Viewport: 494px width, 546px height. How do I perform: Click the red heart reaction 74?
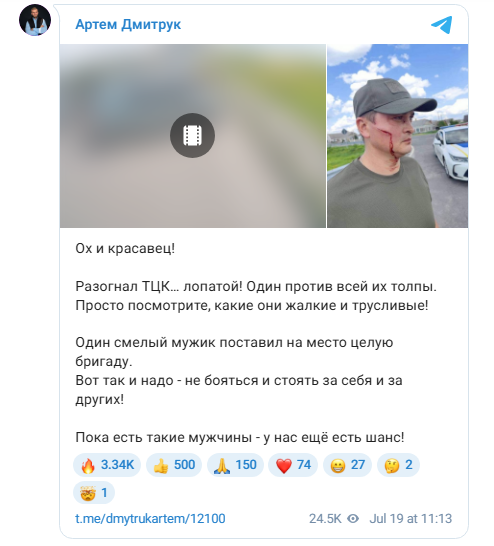coord(293,465)
